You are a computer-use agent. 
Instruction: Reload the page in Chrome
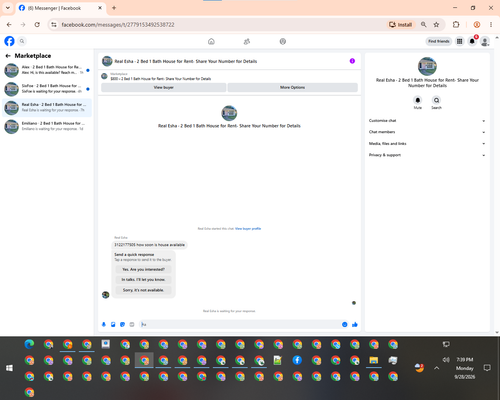point(37,25)
